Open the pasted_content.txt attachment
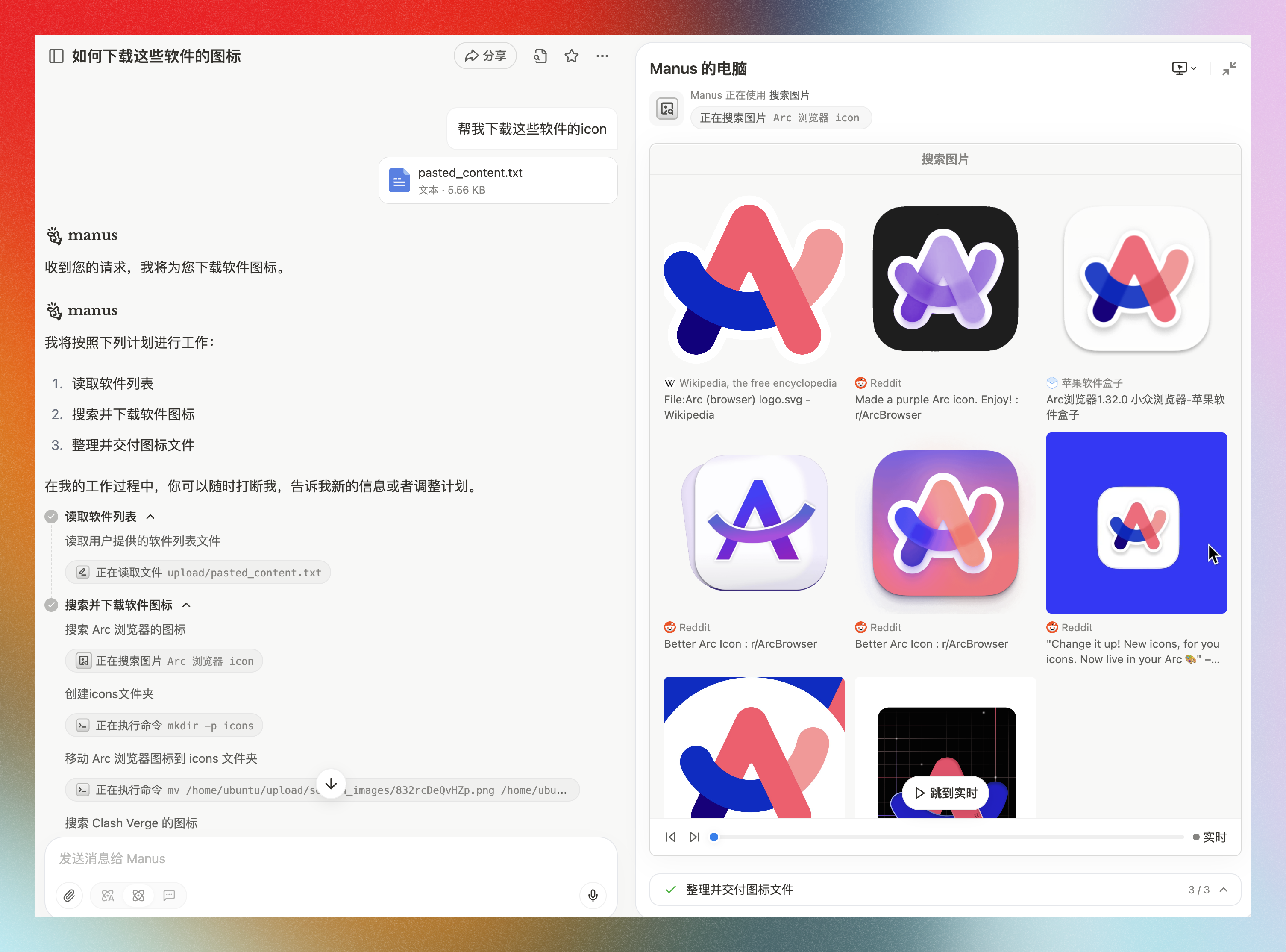Screen dimensions: 1286x952 pyautogui.click(x=498, y=180)
